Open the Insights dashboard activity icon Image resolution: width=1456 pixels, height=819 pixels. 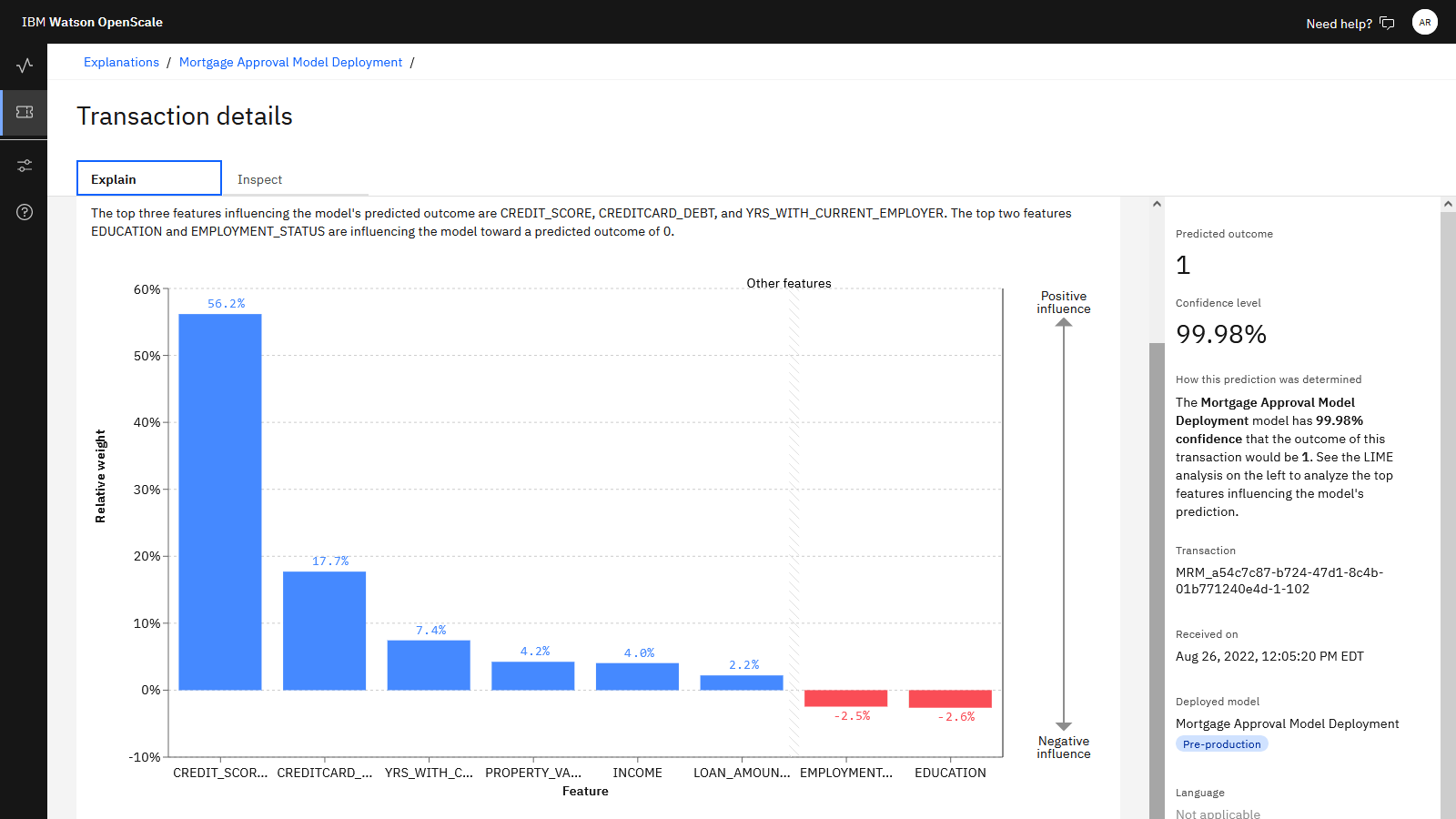[x=25, y=66]
